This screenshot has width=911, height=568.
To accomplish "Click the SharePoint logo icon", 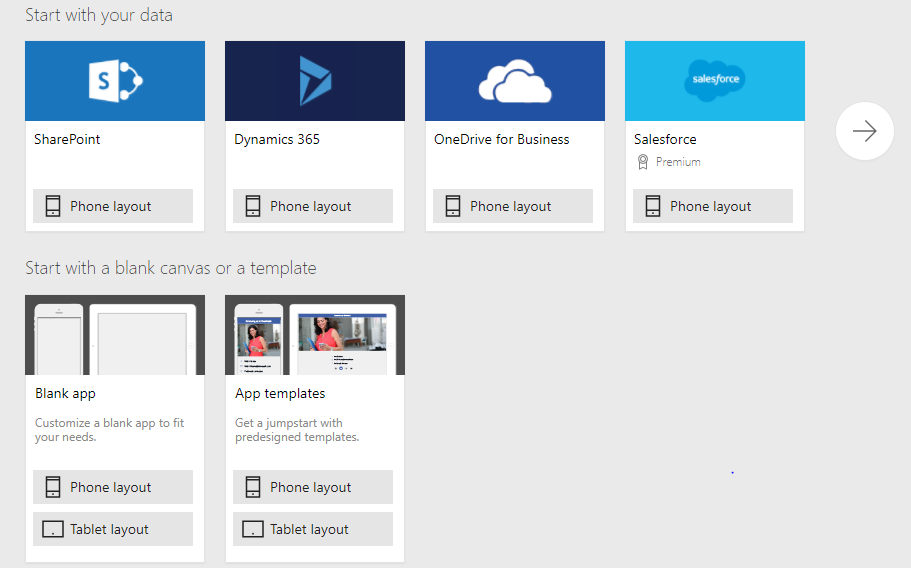I will [115, 81].
